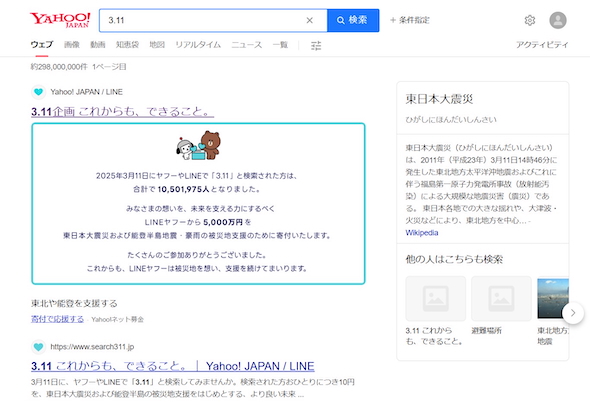
Task: Open アクティビティ link
Action: click(x=542, y=44)
